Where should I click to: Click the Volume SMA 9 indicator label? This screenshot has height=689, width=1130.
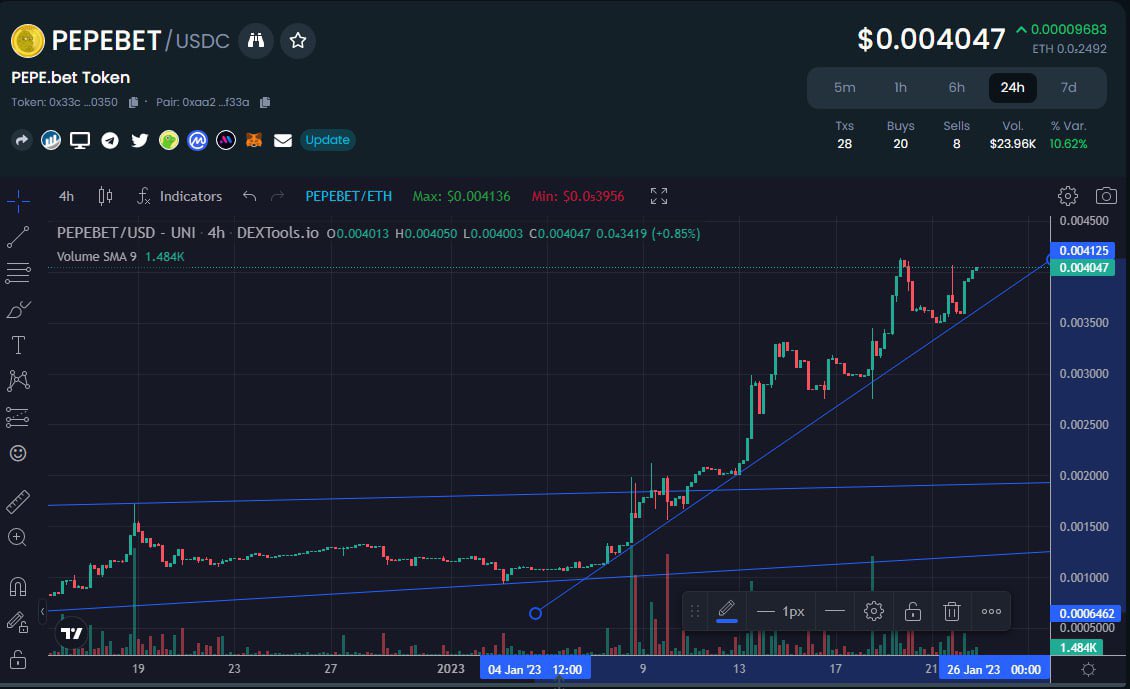97,257
